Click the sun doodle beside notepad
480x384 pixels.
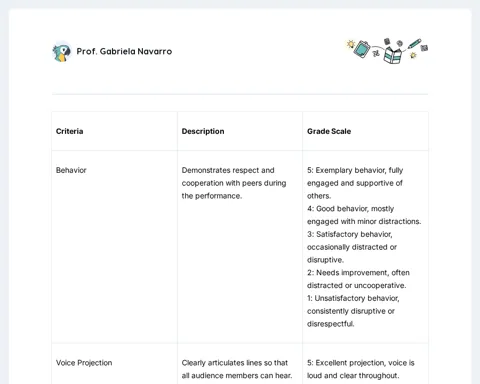tap(350, 44)
